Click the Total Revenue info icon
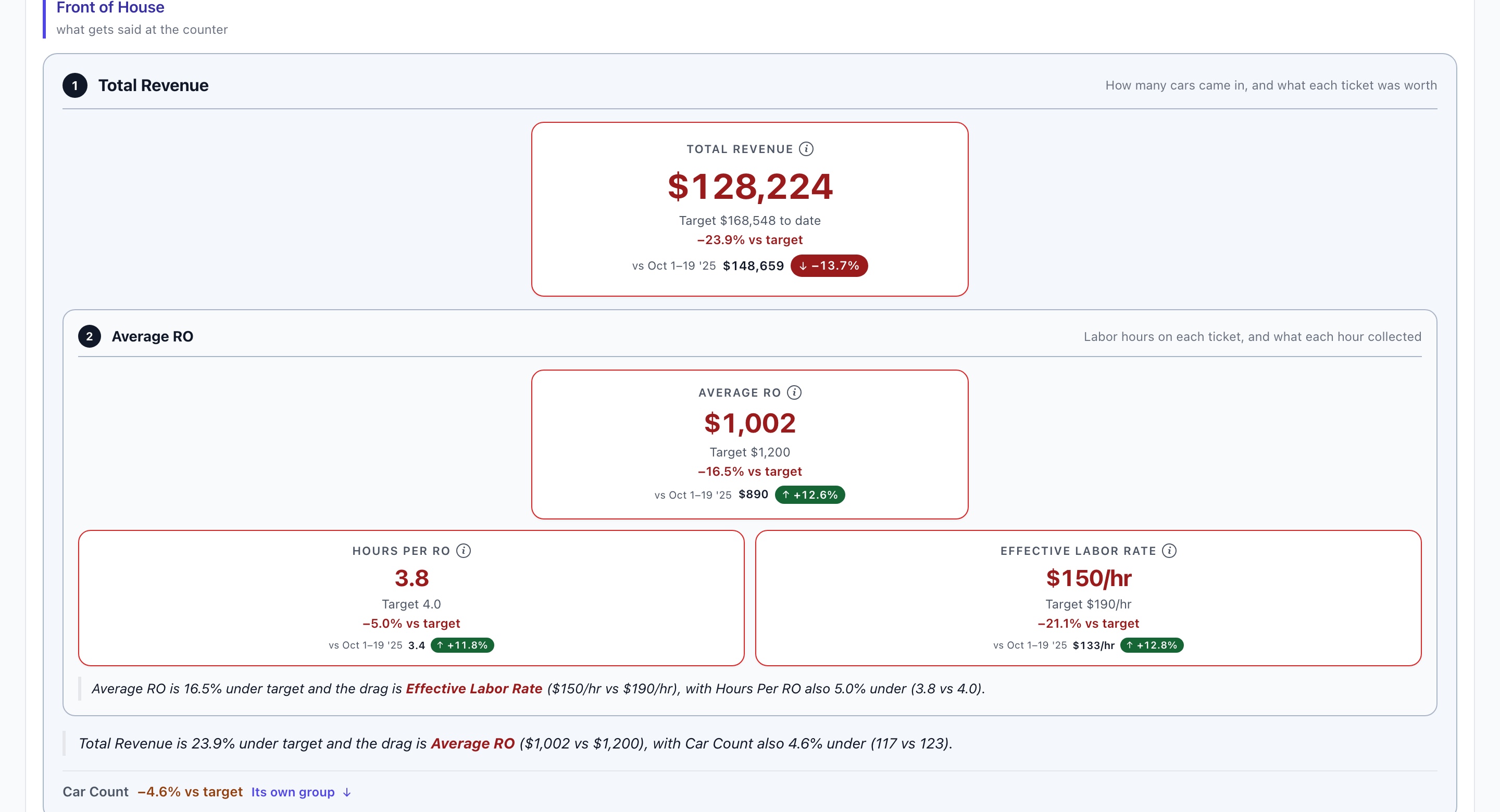The image size is (1500, 812). tap(806, 149)
